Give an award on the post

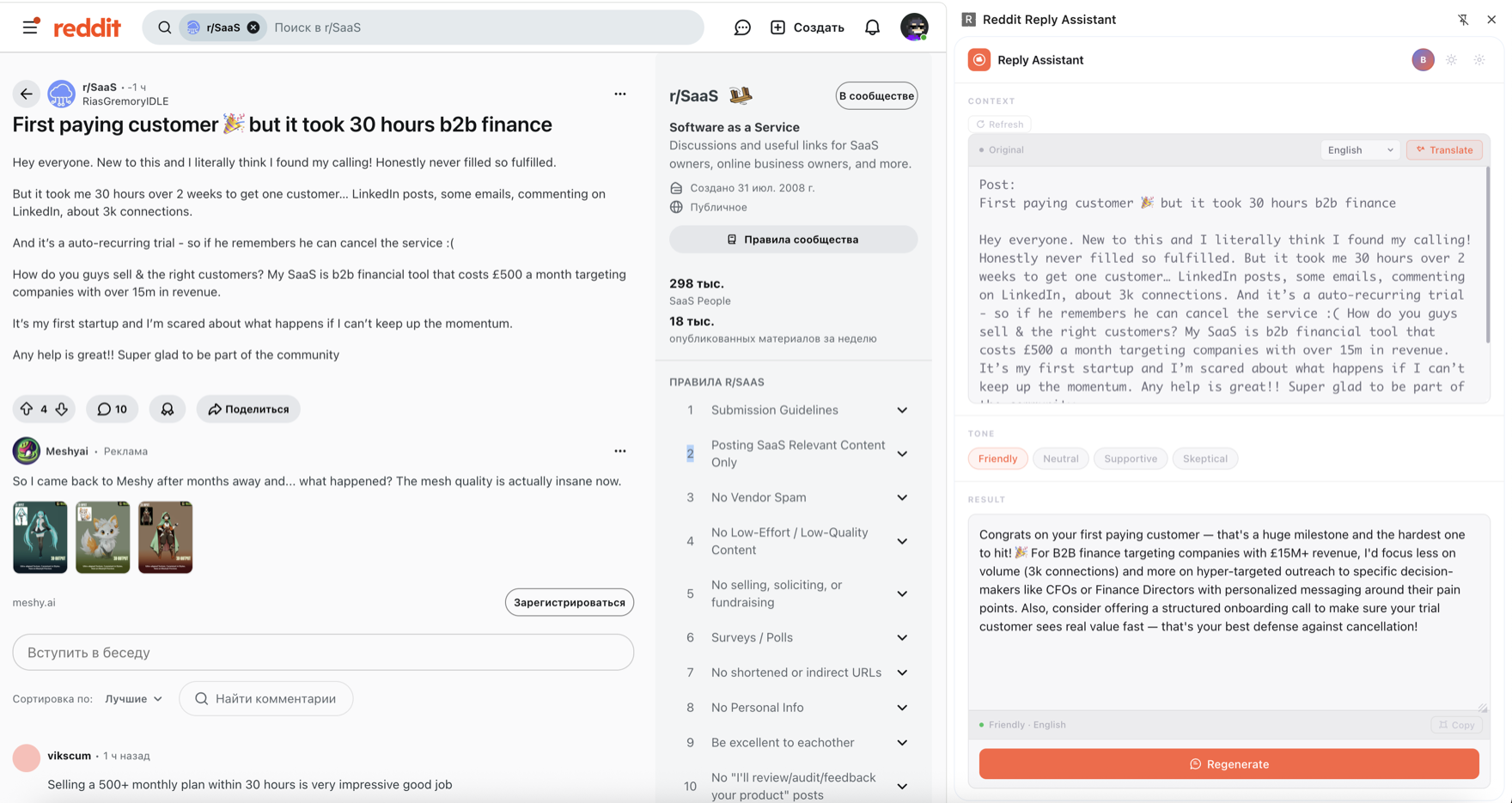pyautogui.click(x=167, y=409)
